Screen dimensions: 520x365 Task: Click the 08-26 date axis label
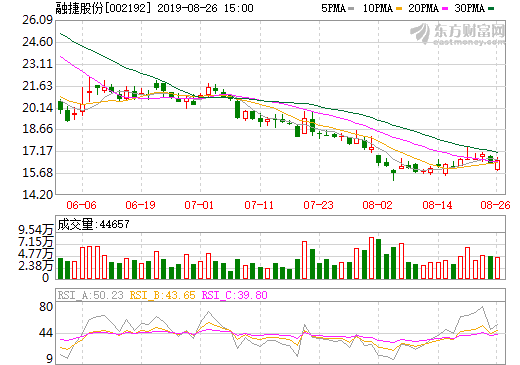[495, 205]
